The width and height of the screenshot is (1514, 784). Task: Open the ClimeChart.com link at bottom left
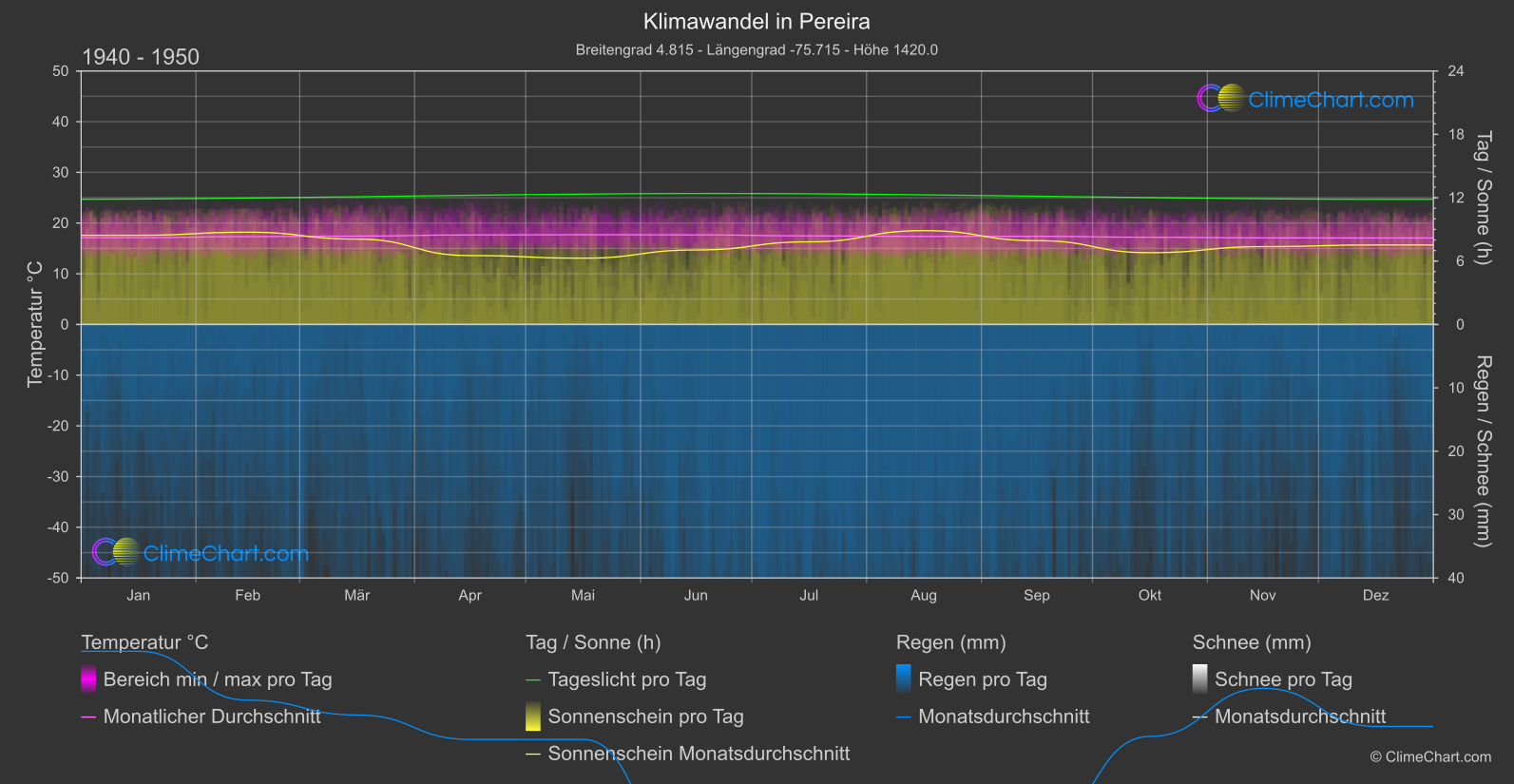pyautogui.click(x=226, y=553)
